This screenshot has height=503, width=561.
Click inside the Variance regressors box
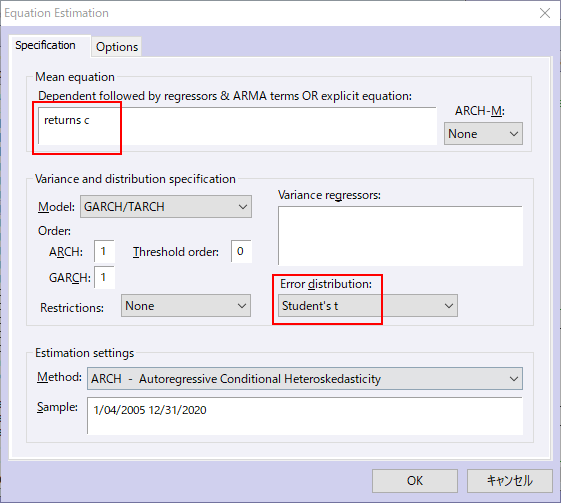click(400, 236)
